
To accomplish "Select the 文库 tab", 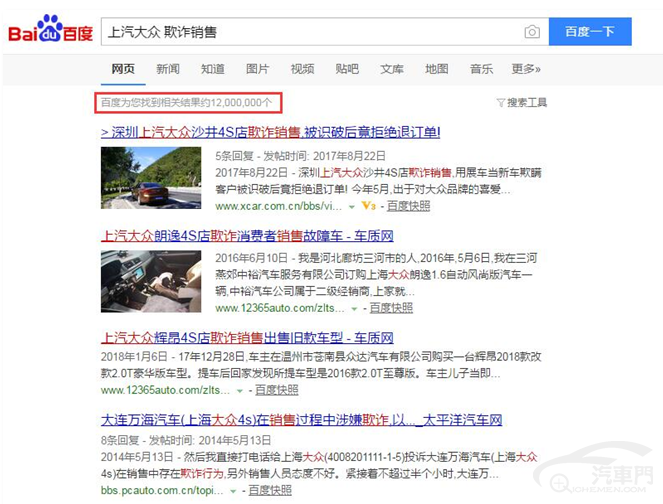I will coord(392,69).
